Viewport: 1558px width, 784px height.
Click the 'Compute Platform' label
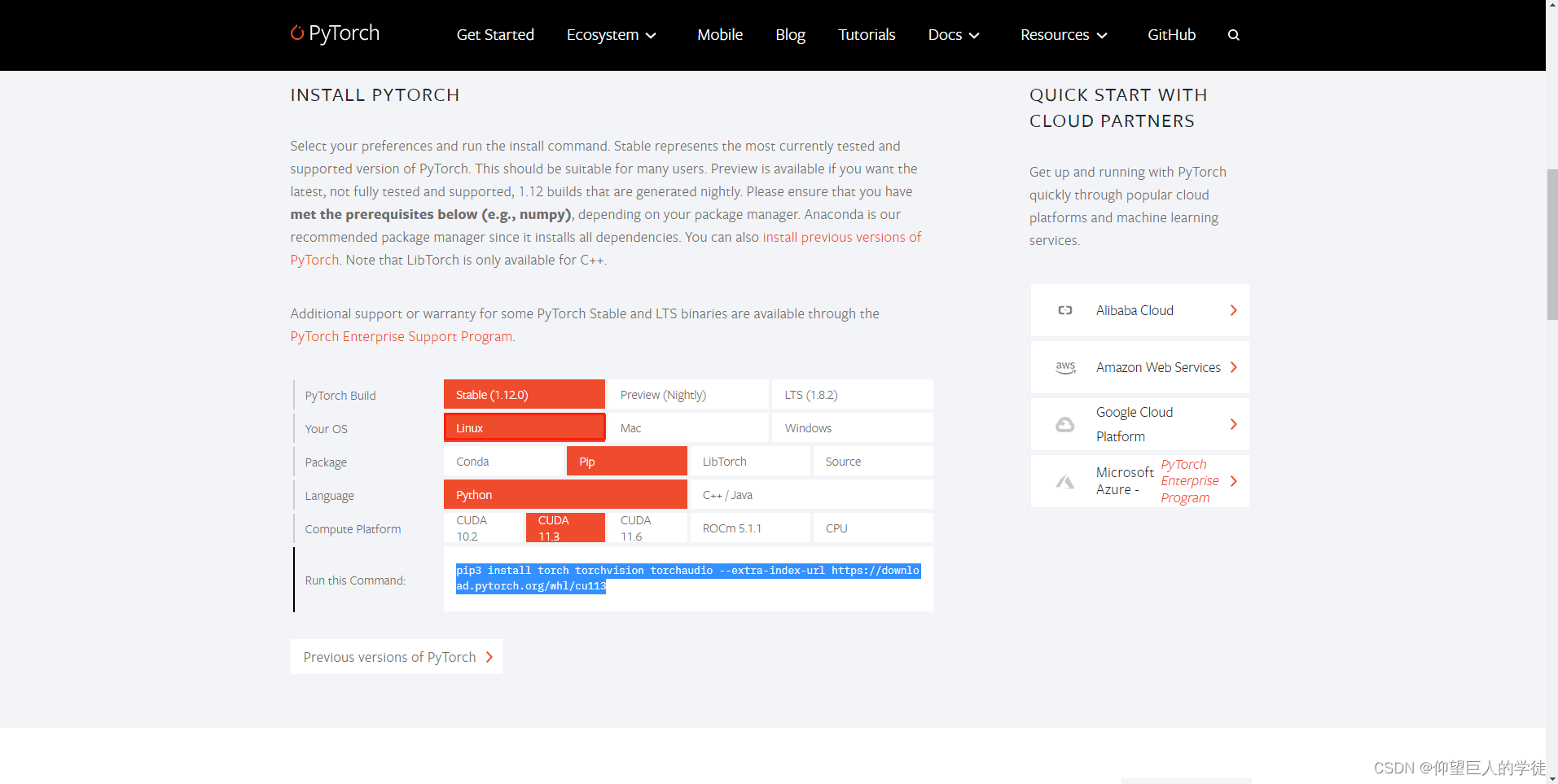click(x=353, y=529)
